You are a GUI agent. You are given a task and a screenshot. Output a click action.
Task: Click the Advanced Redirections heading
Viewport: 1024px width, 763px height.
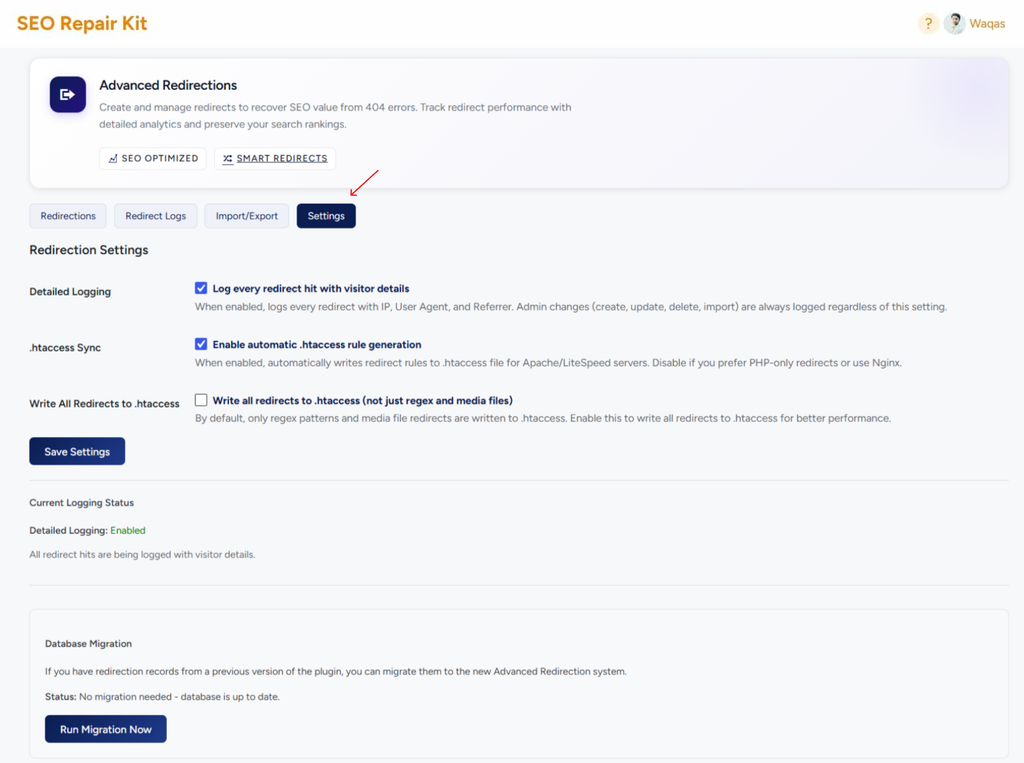tap(168, 86)
